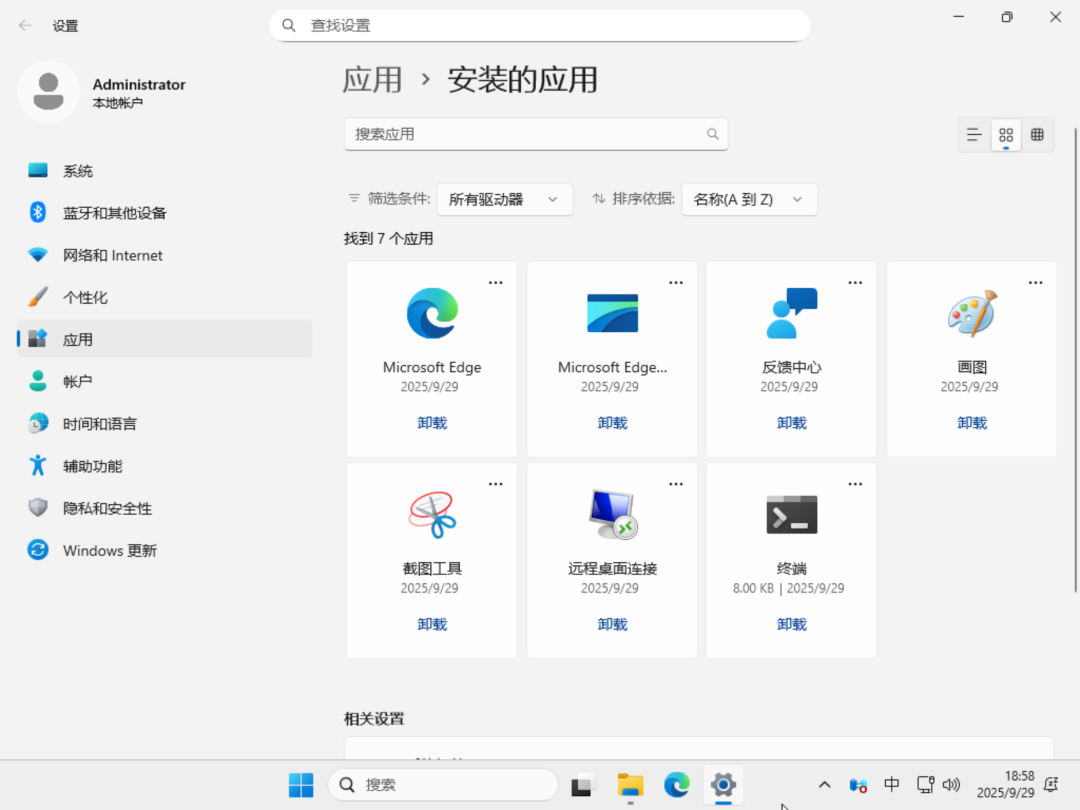The height and width of the screenshot is (810, 1080).
Task: Click the 终端 terminal icon
Action: pos(791,515)
